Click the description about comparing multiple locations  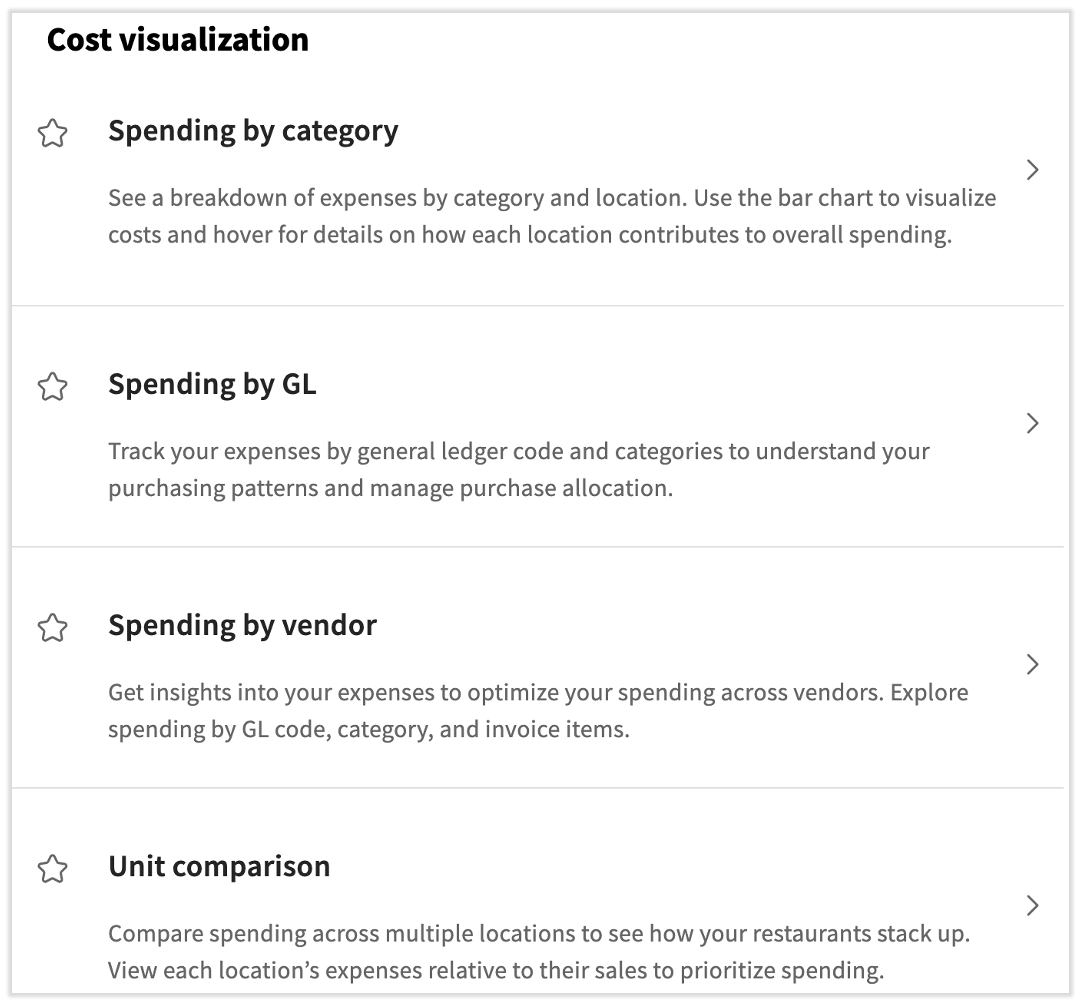540,951
